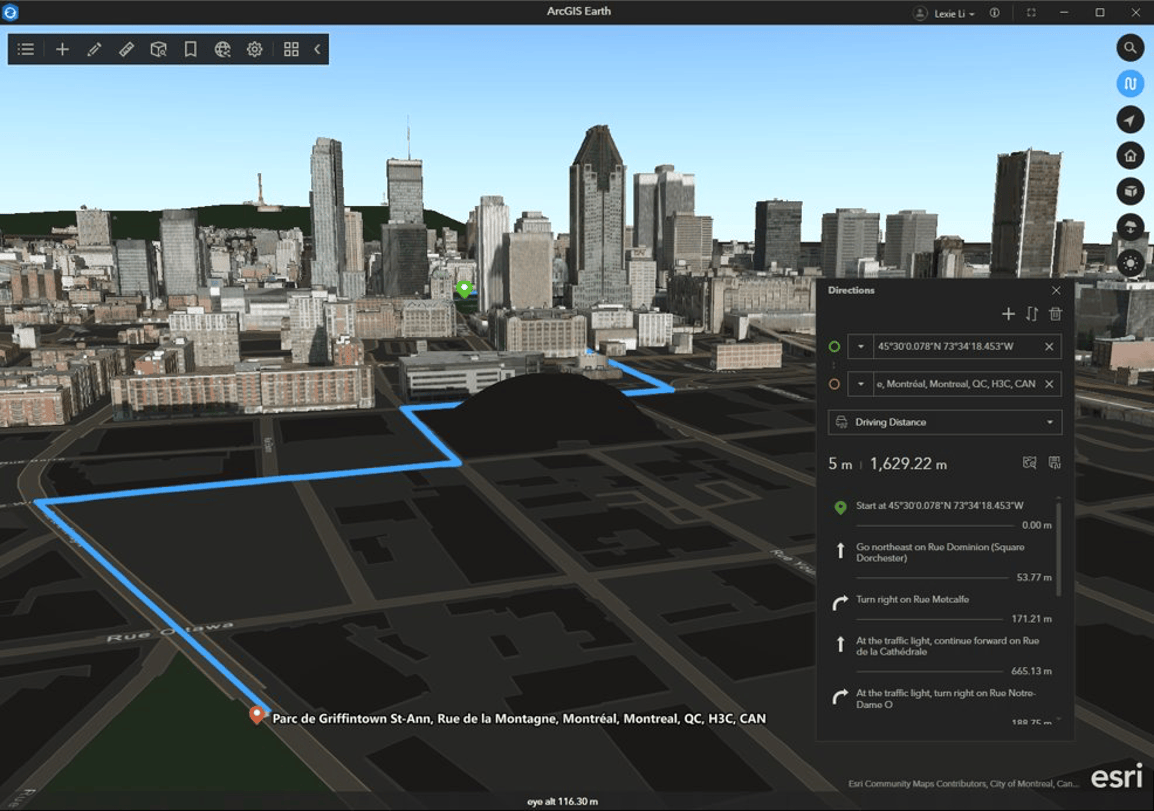
Task: Click the save route icon
Action: (1055, 463)
